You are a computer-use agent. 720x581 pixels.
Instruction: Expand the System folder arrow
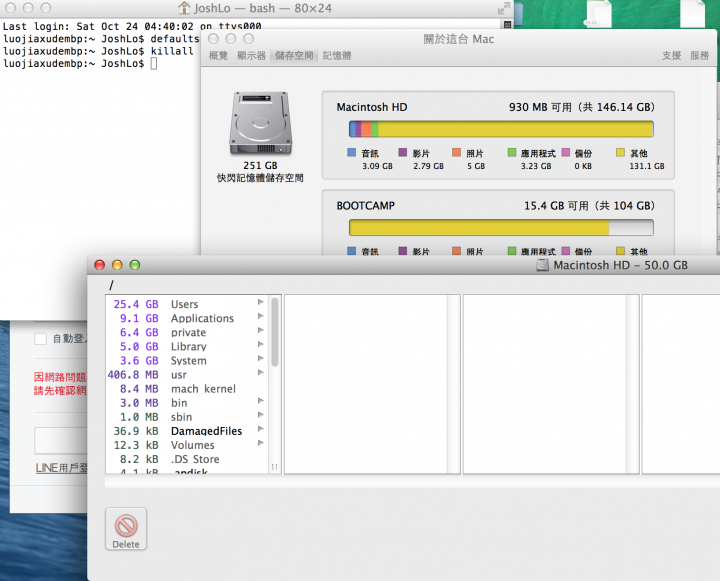260,359
